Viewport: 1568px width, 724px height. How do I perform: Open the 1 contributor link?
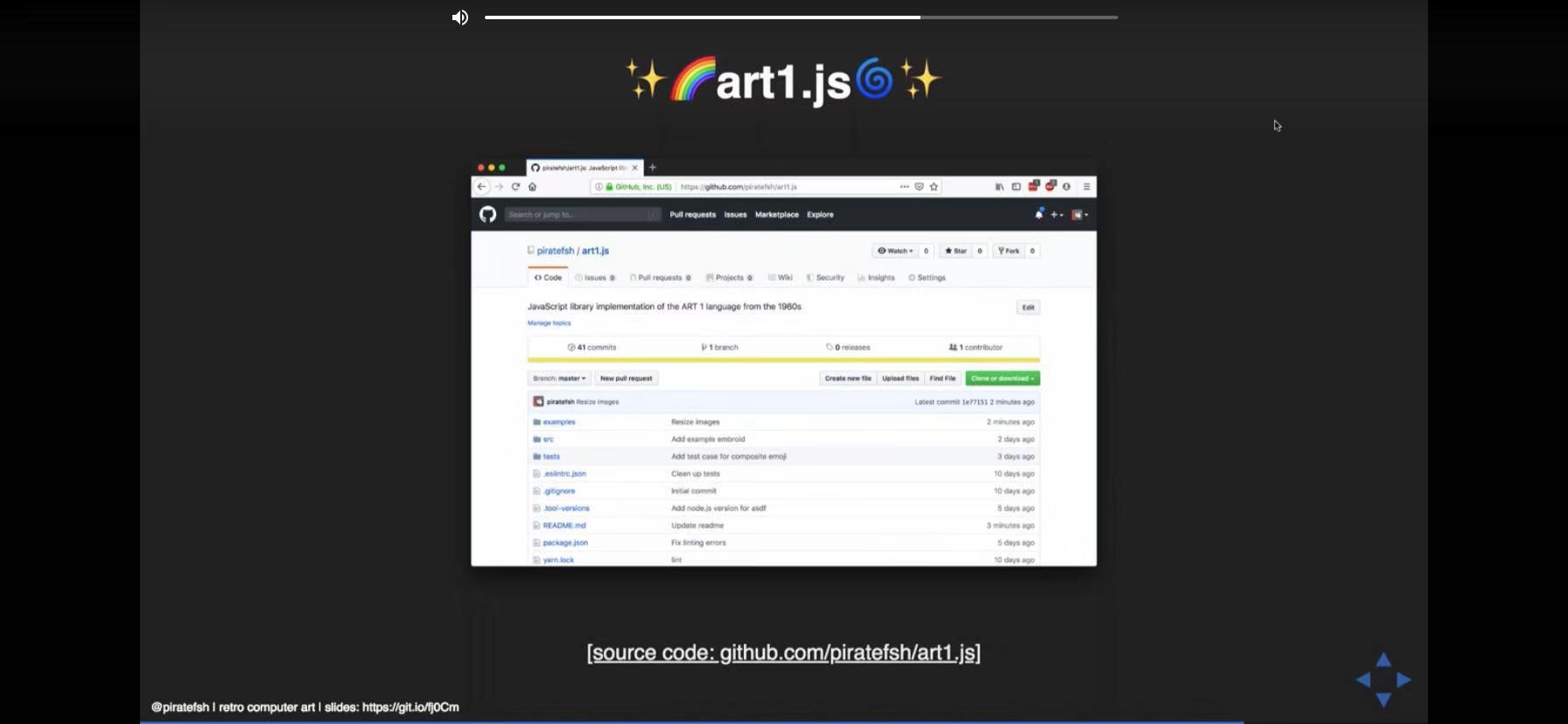pos(976,347)
